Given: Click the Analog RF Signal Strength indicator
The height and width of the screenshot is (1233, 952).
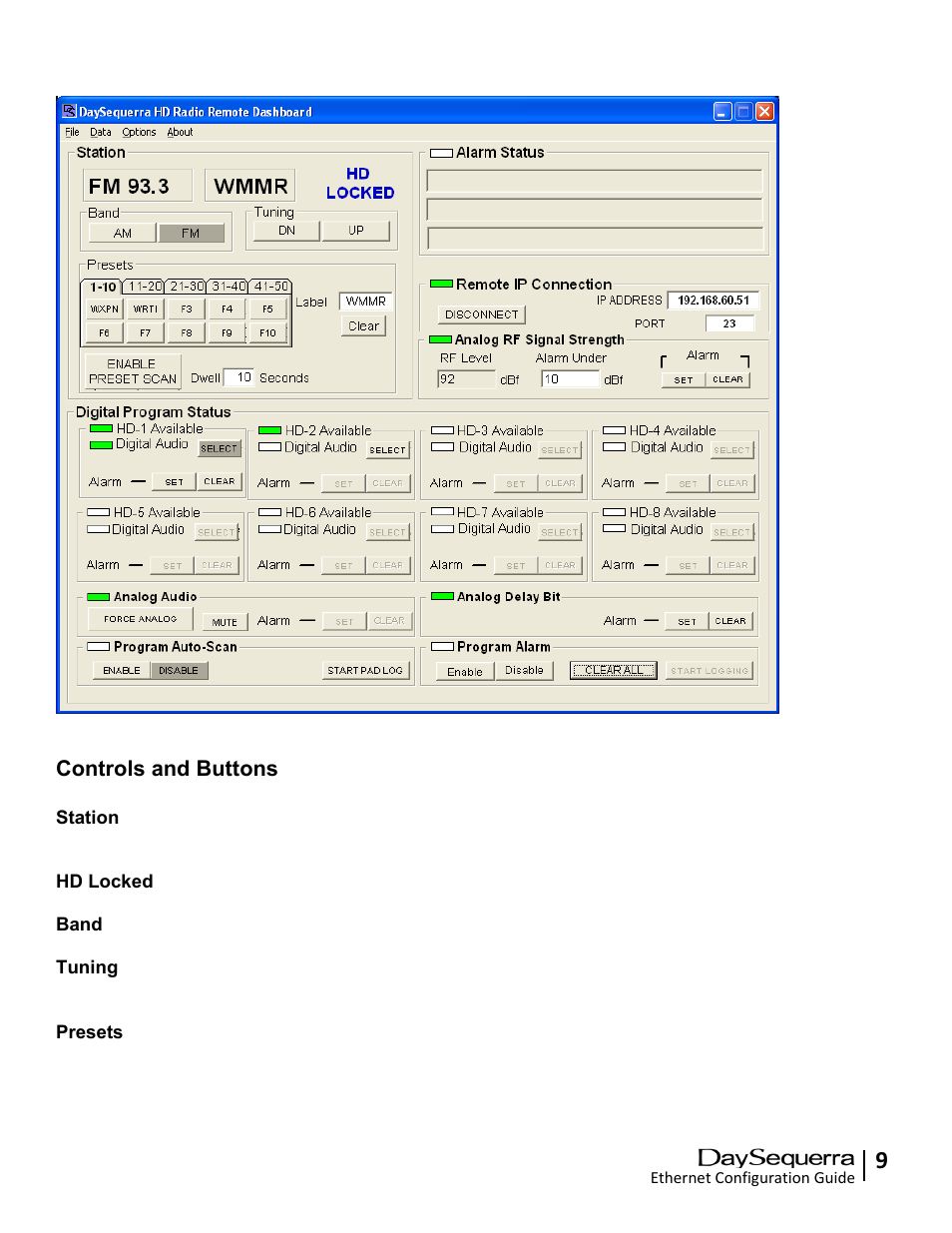Looking at the screenshot, I should [441, 339].
